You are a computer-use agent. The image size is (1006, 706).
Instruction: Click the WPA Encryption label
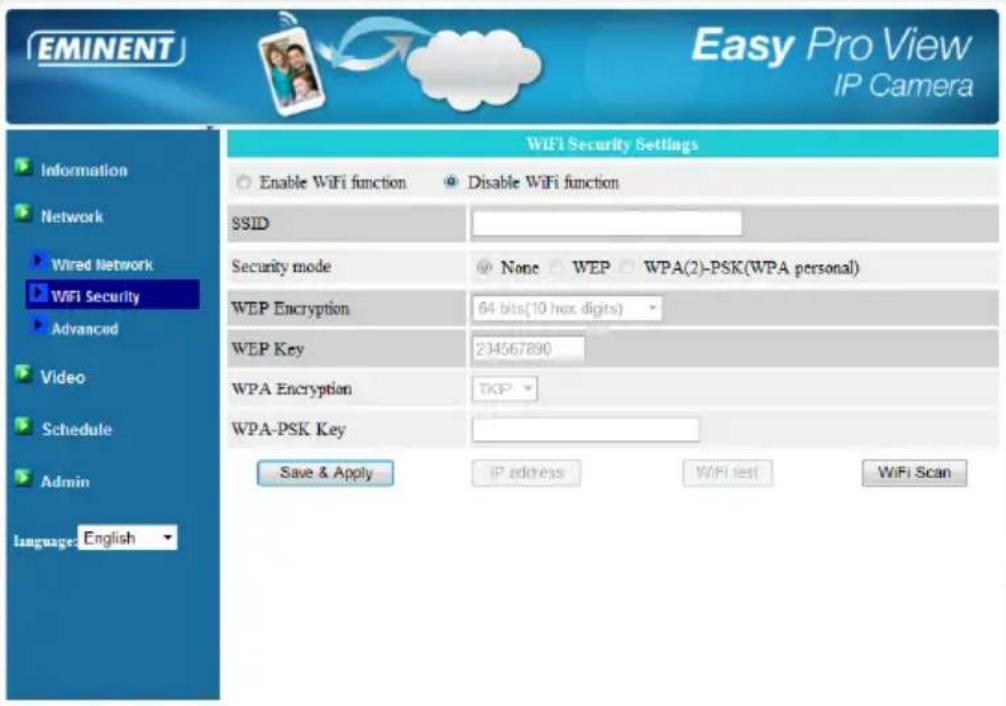point(291,389)
